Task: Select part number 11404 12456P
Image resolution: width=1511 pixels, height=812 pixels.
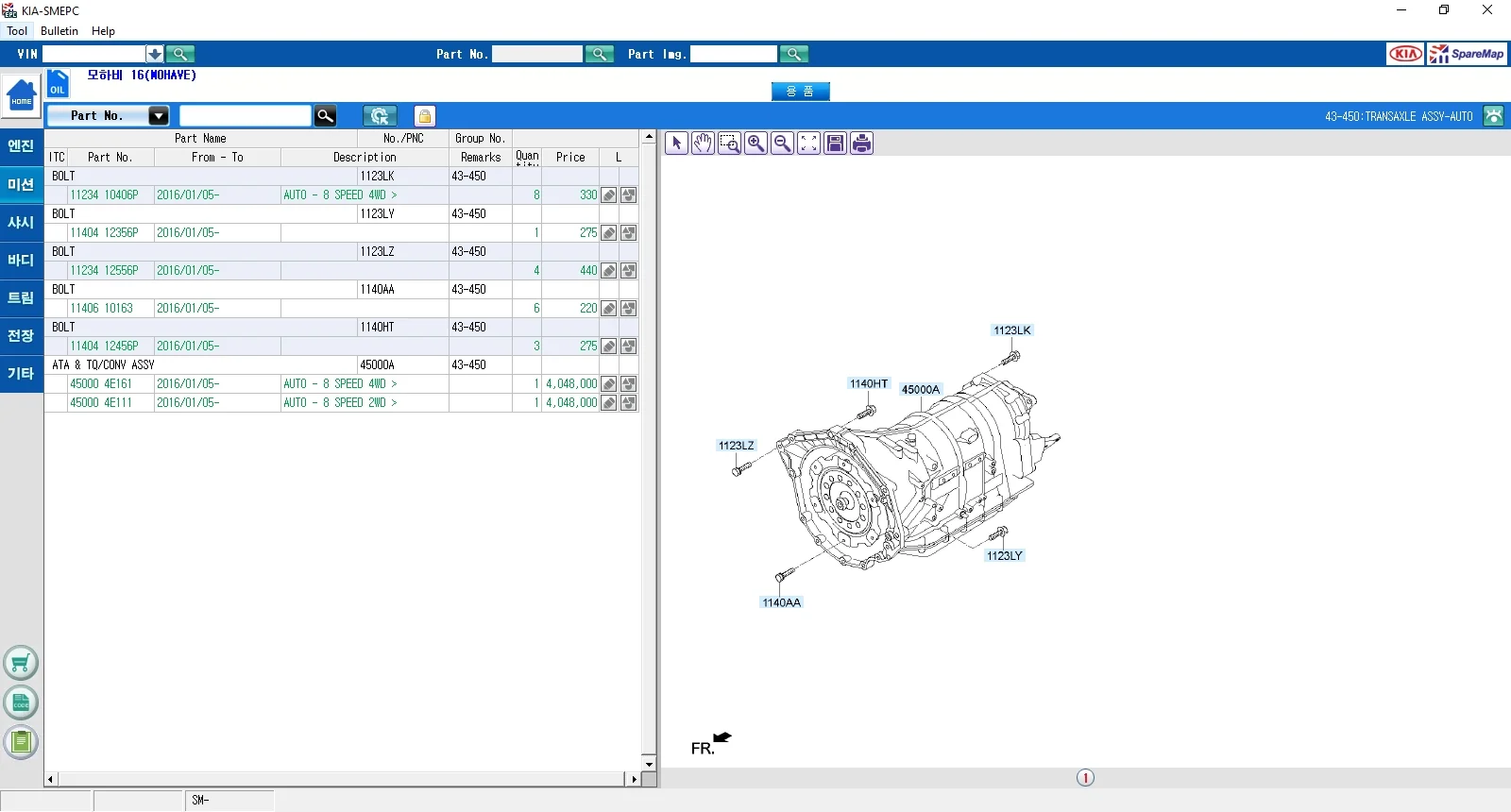Action: pos(104,347)
